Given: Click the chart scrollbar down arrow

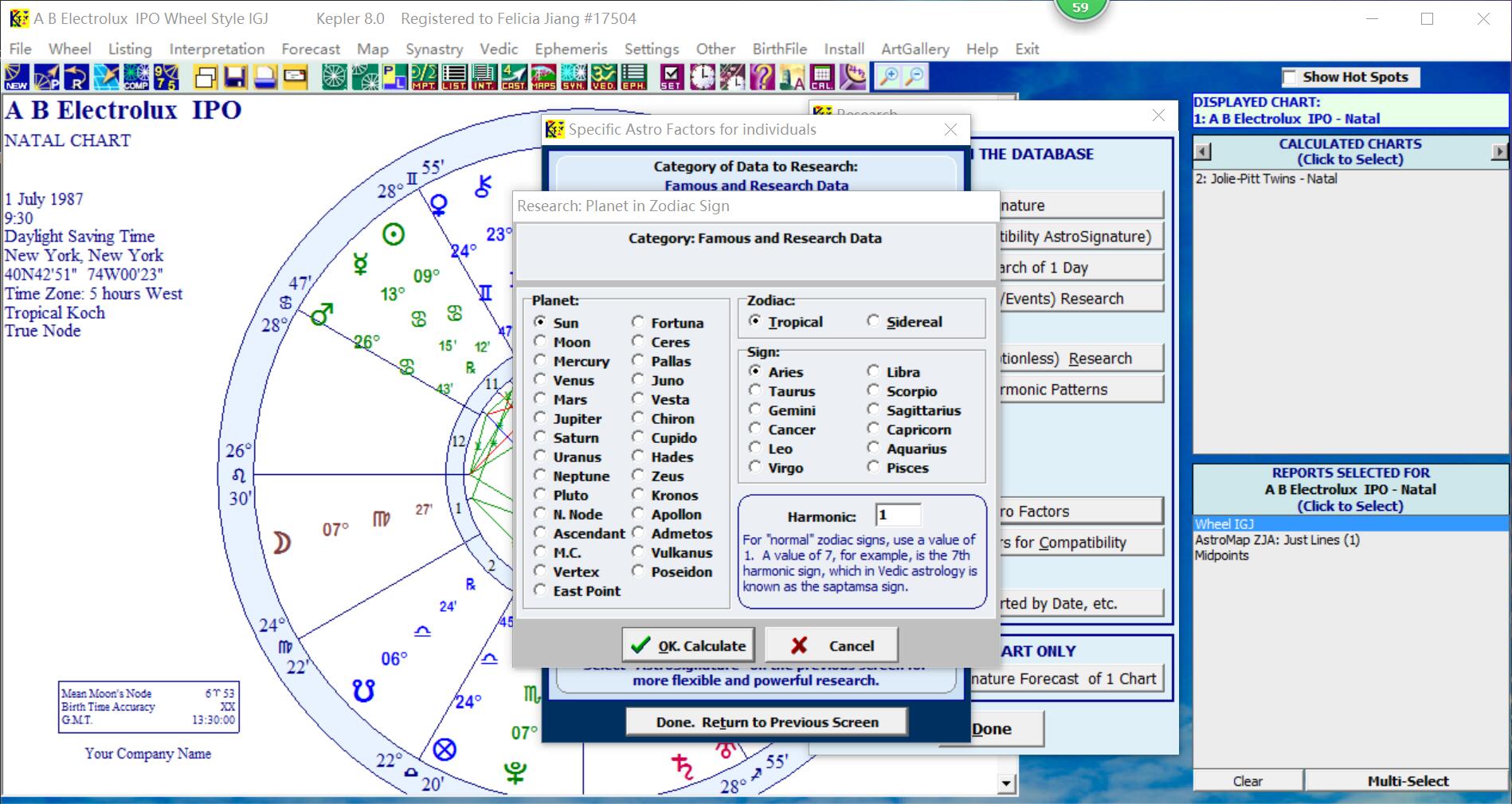Looking at the screenshot, I should pyautogui.click(x=1006, y=783).
